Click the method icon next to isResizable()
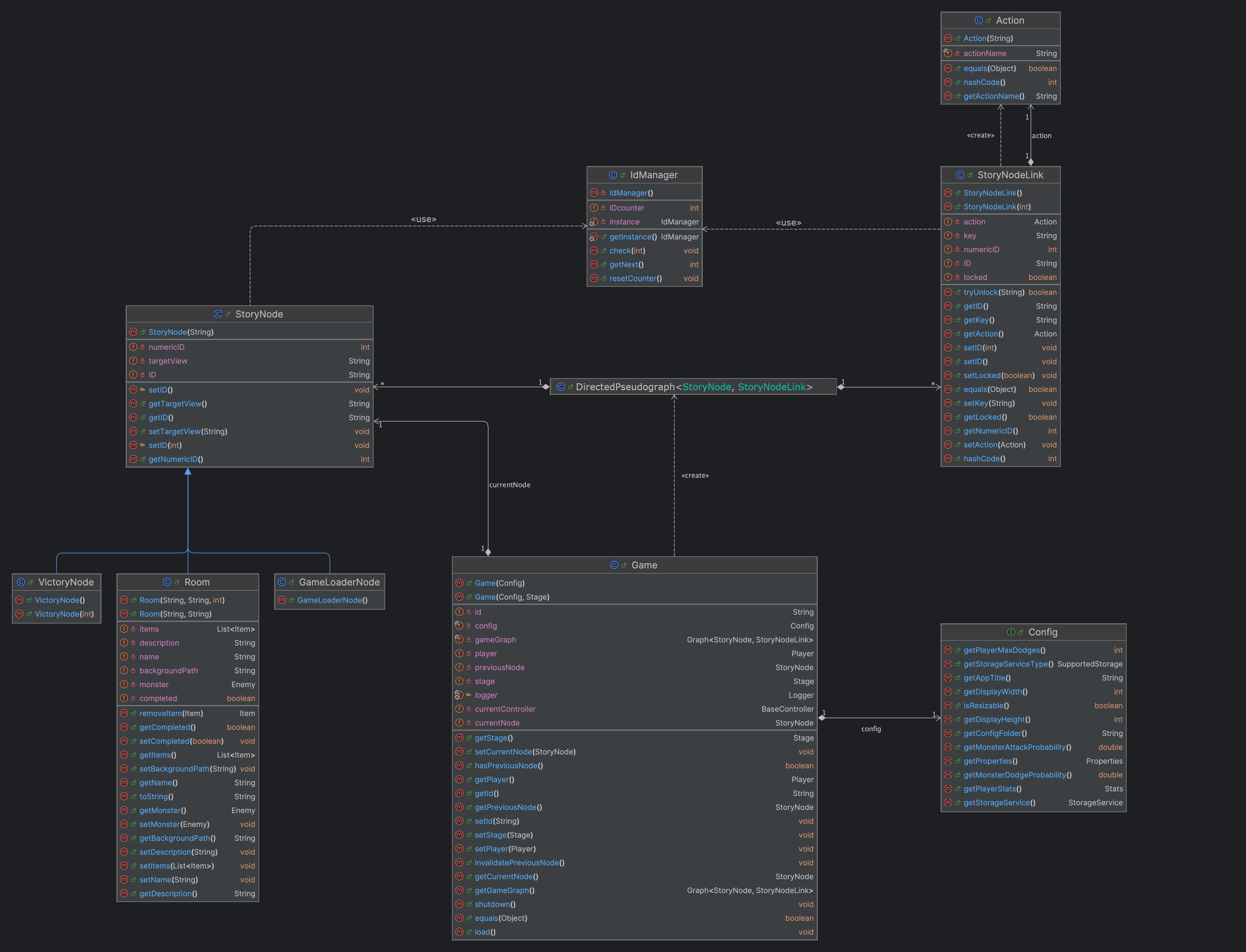 [948, 706]
